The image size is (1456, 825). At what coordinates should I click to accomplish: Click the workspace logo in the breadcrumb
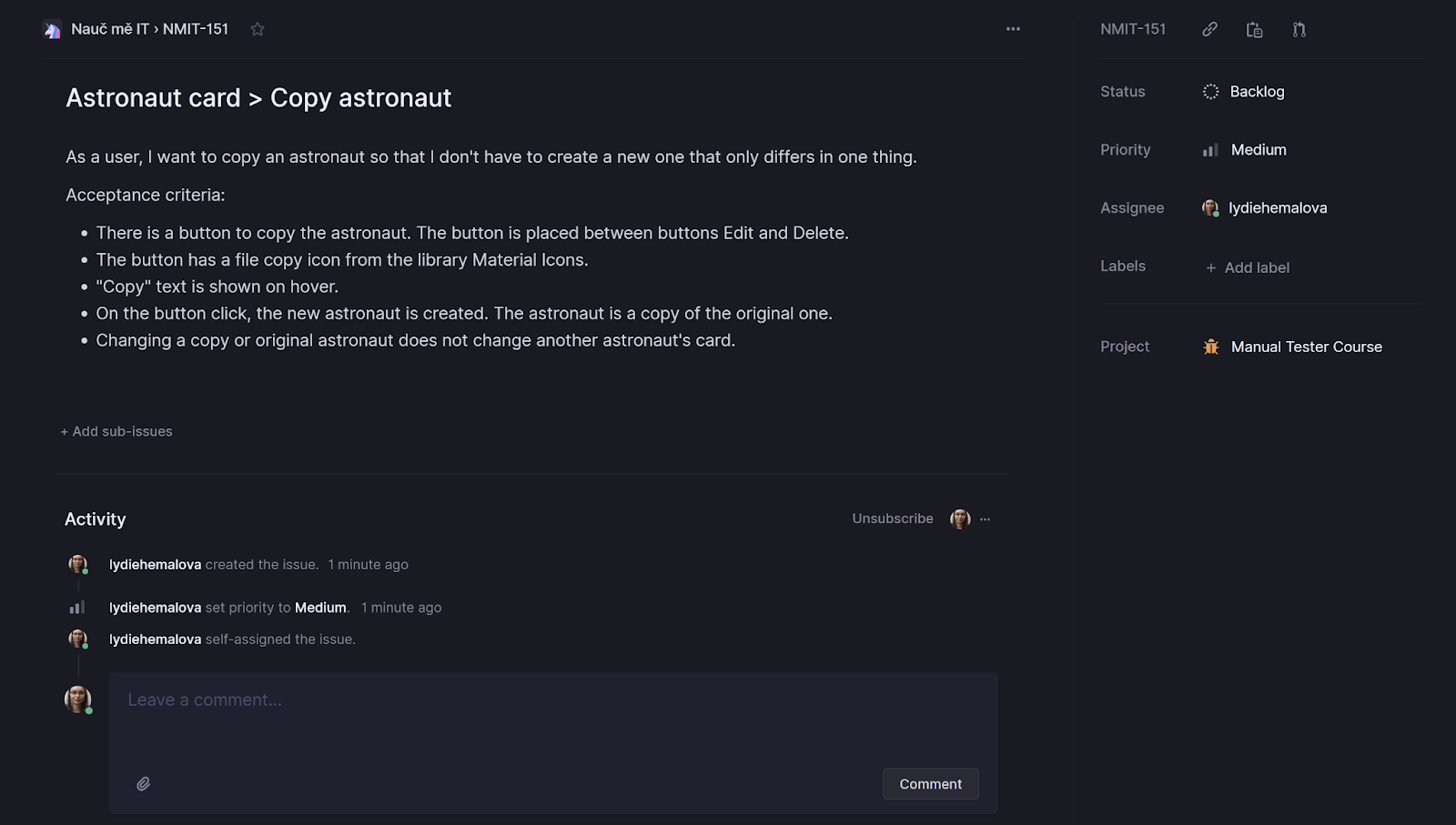click(x=53, y=30)
